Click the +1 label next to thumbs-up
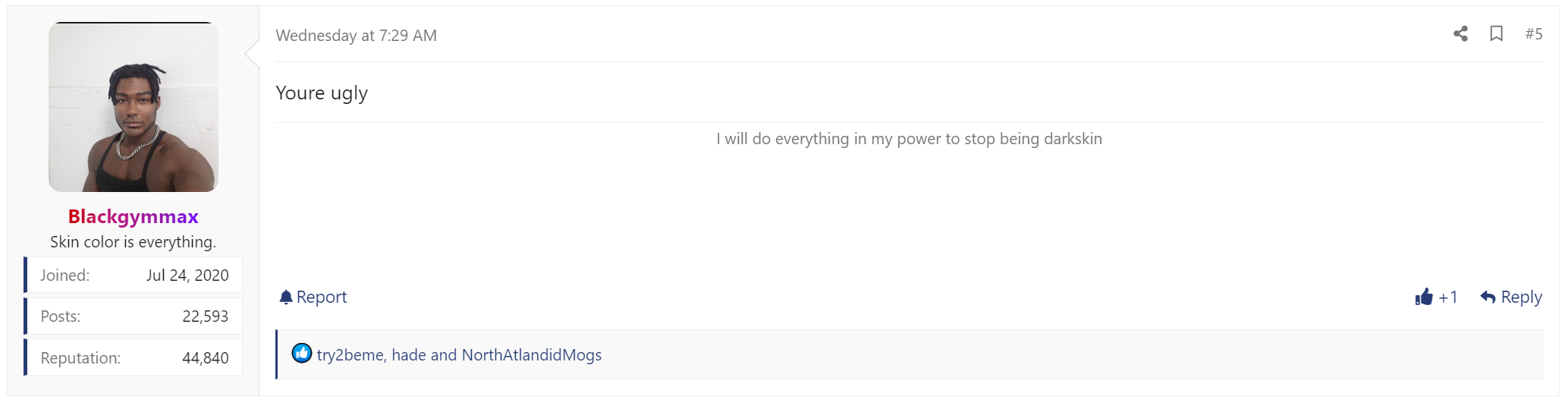Image resolution: width=1568 pixels, height=406 pixels. coord(1447,297)
